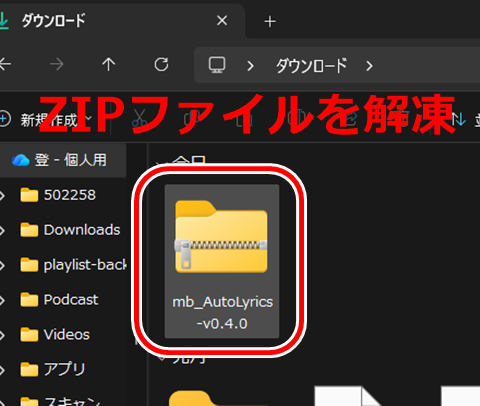Expand the 502258 folder tree arrow
The image size is (480, 406).
pos(3,195)
